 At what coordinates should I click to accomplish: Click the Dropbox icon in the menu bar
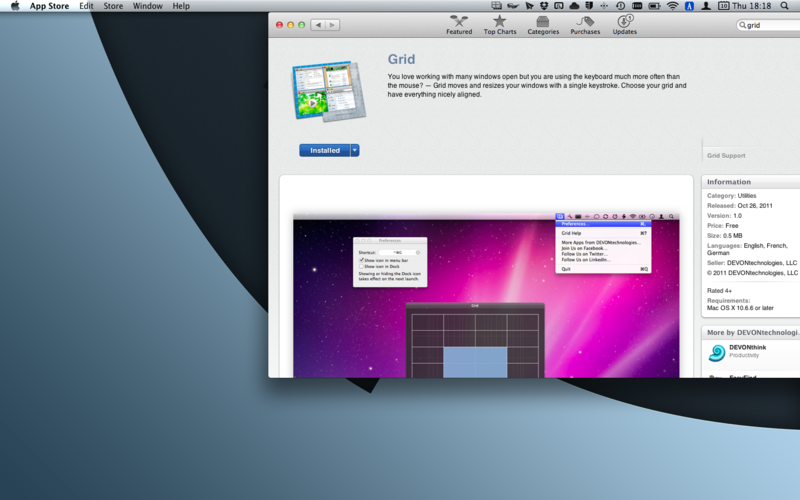544,6
